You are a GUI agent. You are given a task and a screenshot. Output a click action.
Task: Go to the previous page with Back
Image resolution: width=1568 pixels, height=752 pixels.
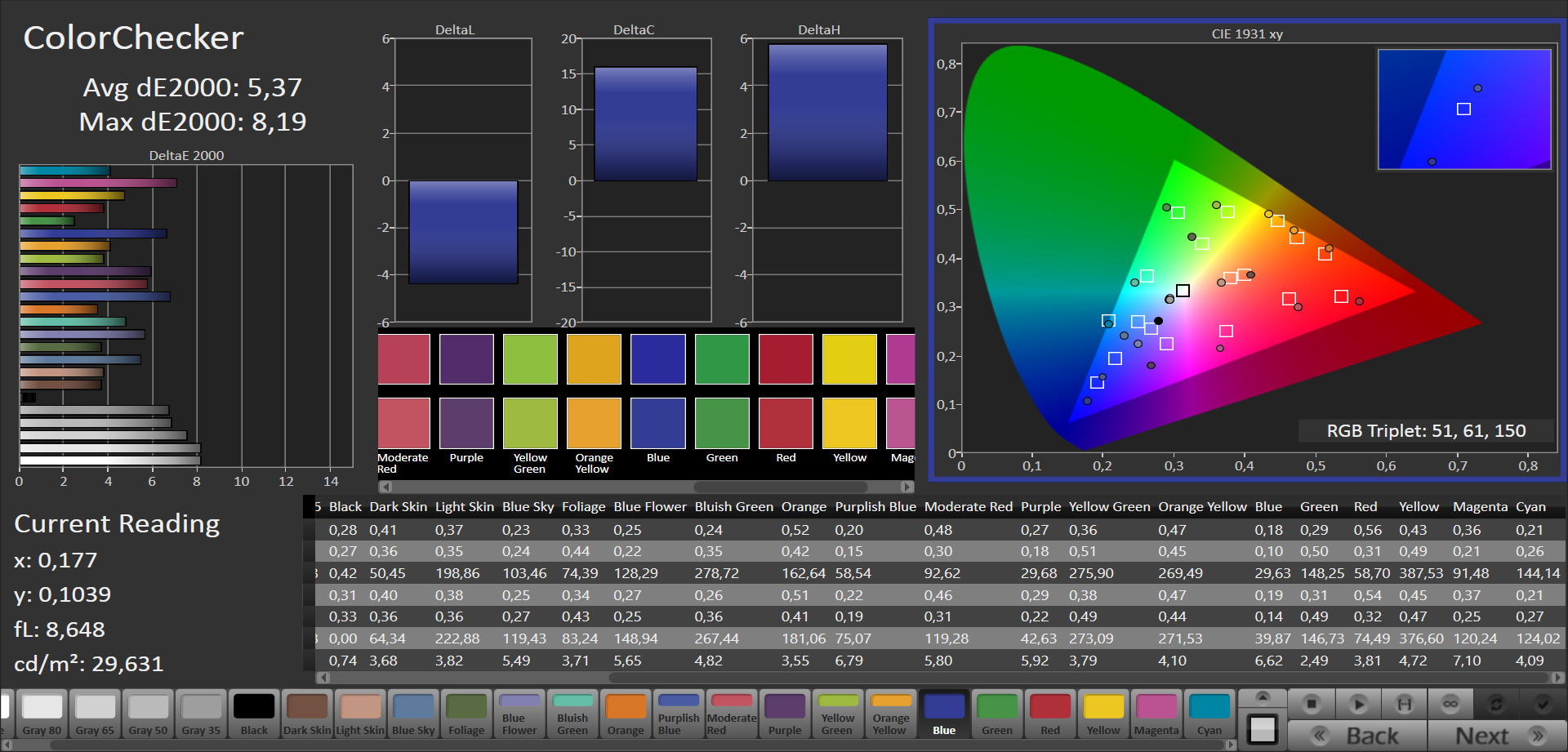[x=1357, y=736]
